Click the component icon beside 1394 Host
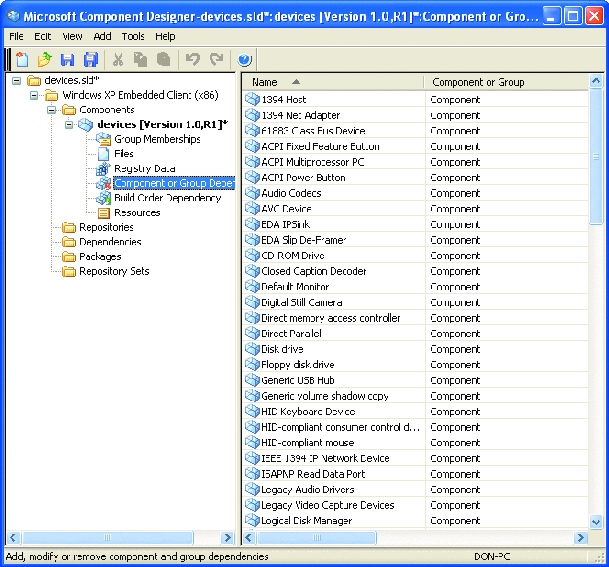 tap(252, 99)
